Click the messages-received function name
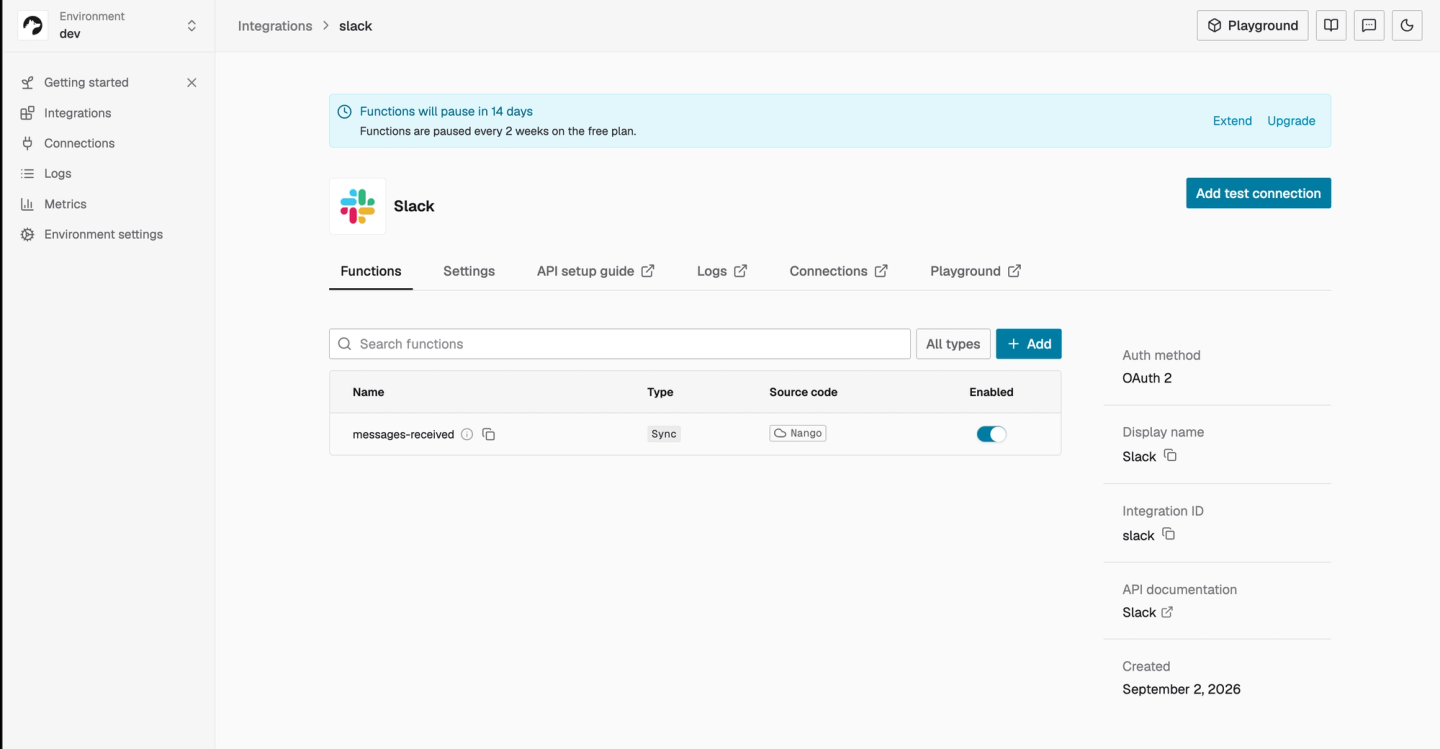The width and height of the screenshot is (1440, 749). pos(403,434)
